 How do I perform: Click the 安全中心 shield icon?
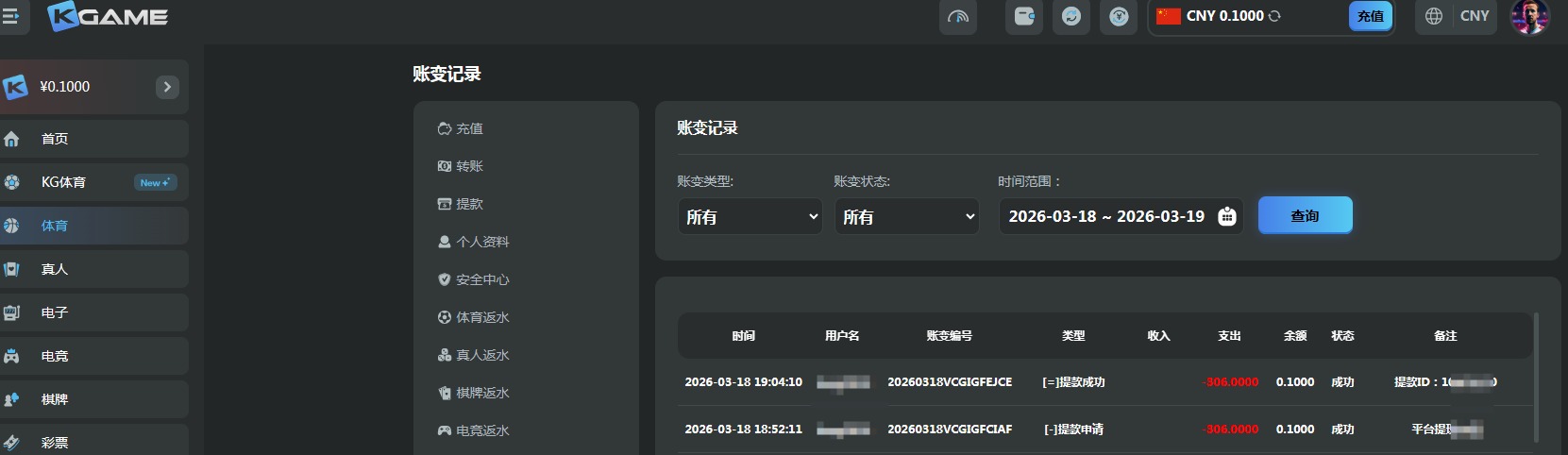(445, 279)
